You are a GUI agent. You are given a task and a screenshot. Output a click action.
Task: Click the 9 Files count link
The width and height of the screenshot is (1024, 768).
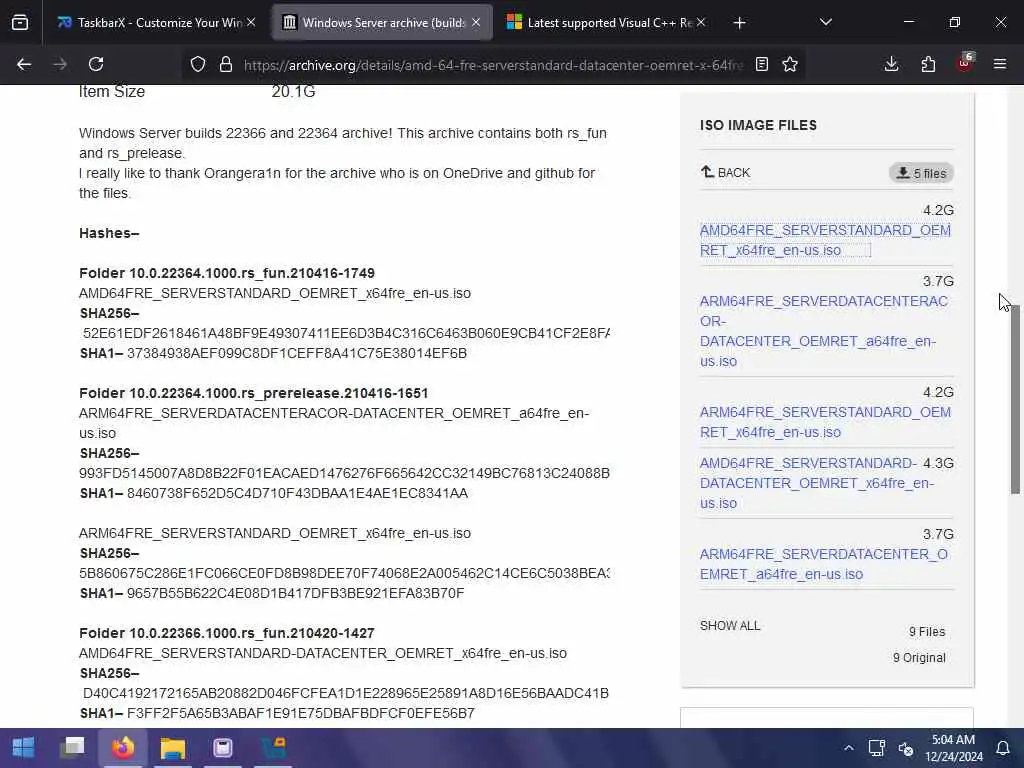[x=927, y=632]
